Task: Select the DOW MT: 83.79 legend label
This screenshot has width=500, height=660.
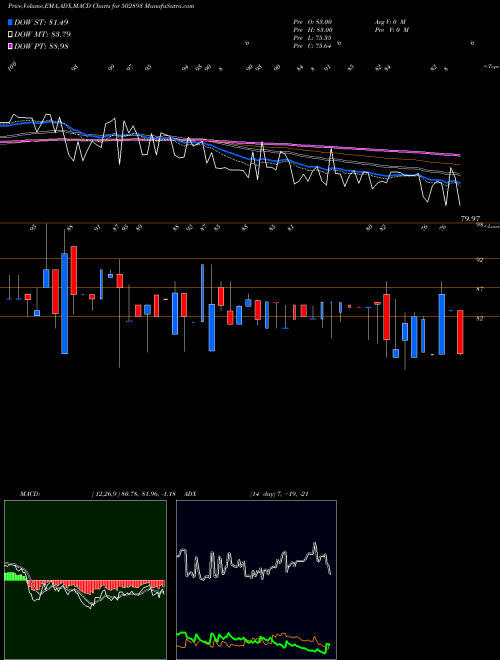Action: (x=42, y=35)
